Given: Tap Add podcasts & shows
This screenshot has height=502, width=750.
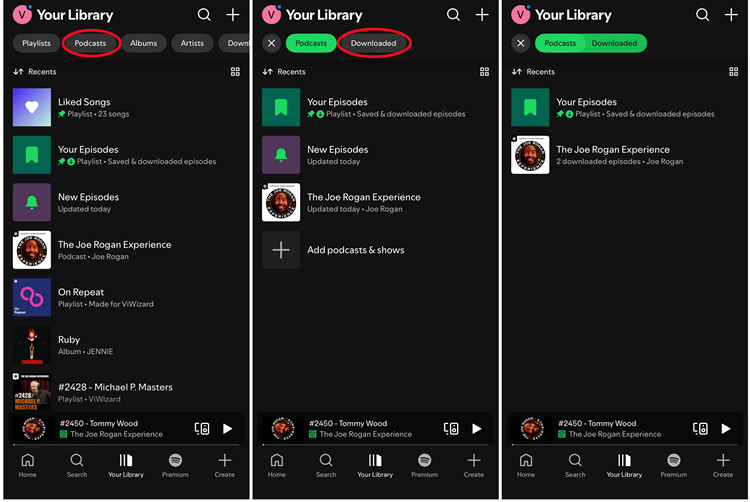Looking at the screenshot, I should point(375,250).
